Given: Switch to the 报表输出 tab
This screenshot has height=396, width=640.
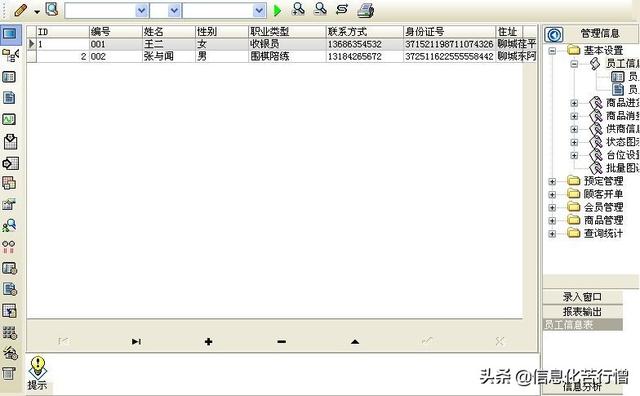Looking at the screenshot, I should pyautogui.click(x=582, y=311).
